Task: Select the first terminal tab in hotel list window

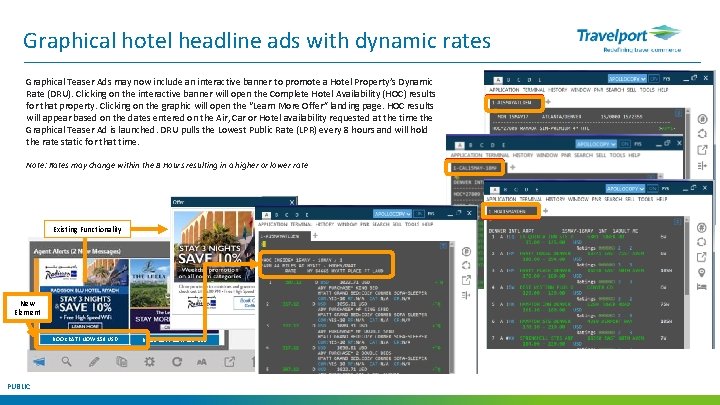Action: (x=510, y=211)
